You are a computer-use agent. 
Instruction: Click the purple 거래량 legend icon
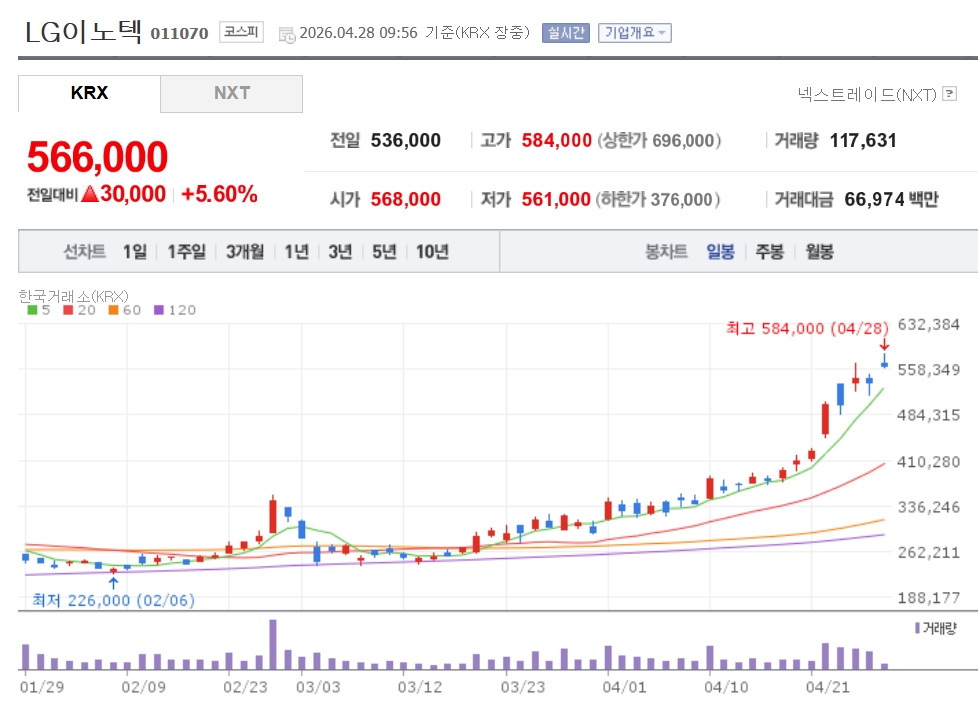point(917,628)
